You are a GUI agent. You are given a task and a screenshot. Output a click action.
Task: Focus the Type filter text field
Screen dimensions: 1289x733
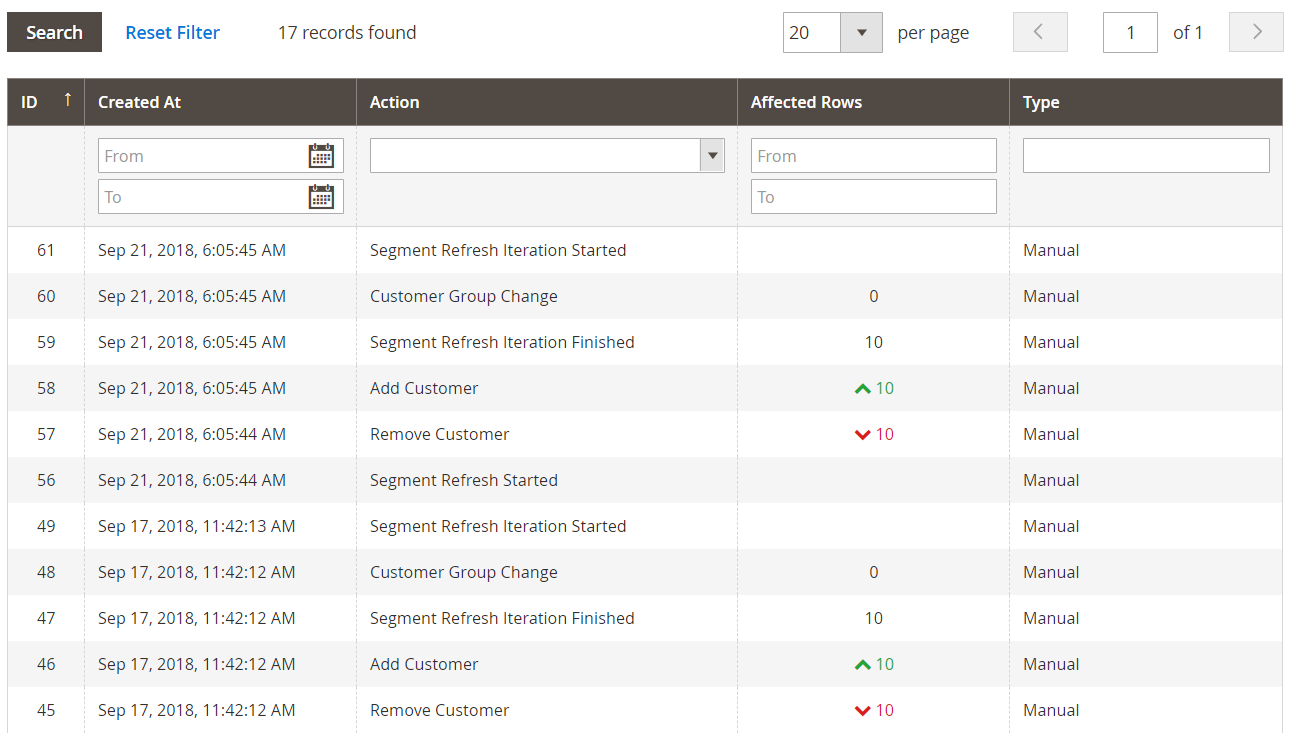pyautogui.click(x=1146, y=156)
